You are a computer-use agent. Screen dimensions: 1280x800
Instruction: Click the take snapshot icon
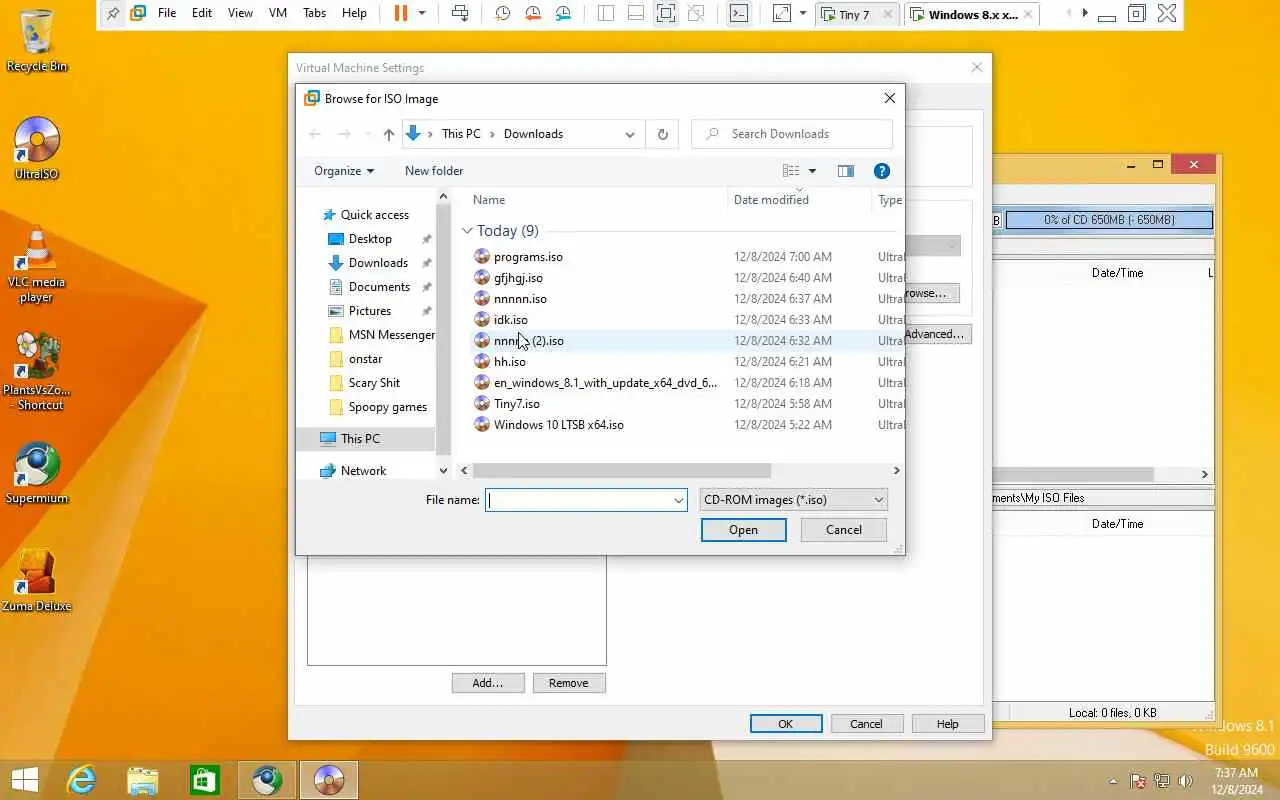[502, 13]
